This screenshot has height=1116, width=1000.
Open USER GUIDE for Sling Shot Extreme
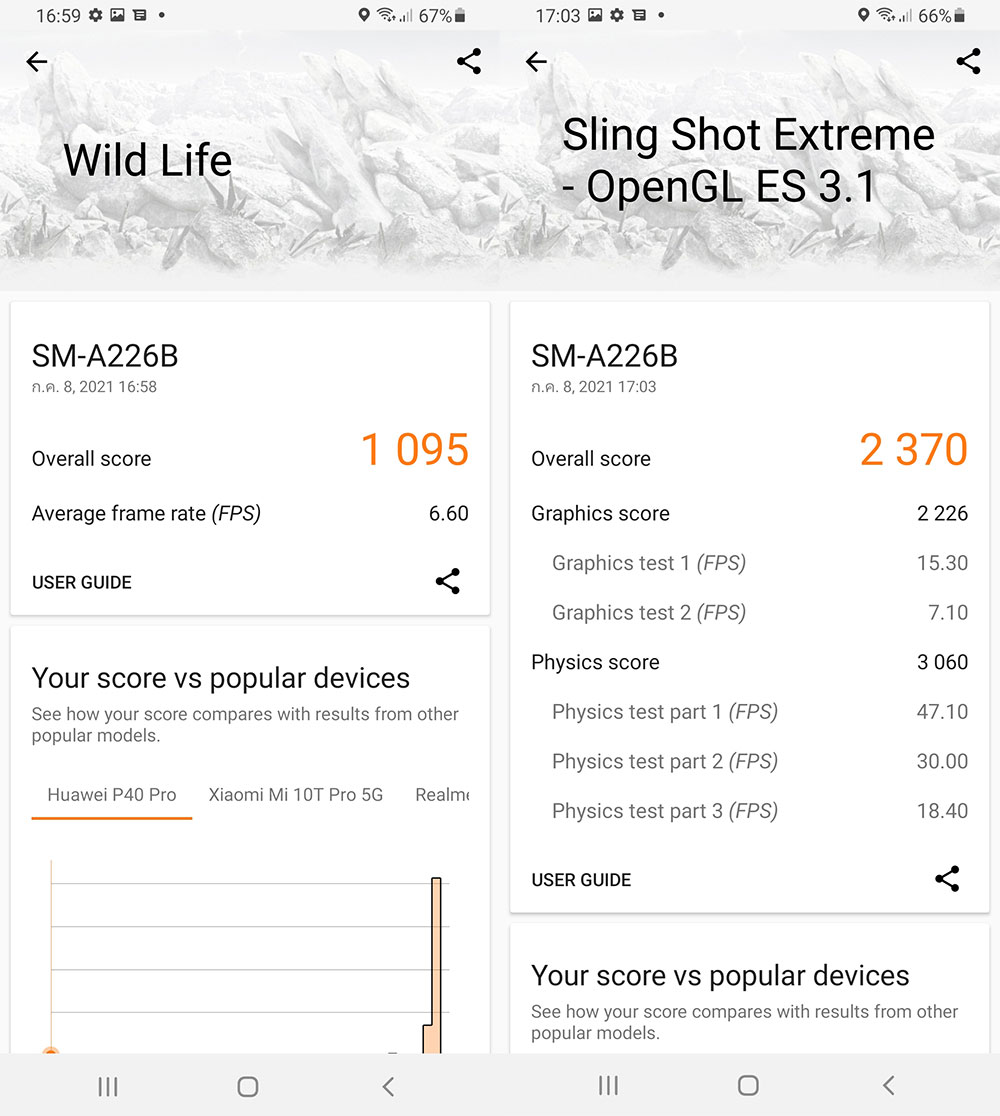point(581,880)
